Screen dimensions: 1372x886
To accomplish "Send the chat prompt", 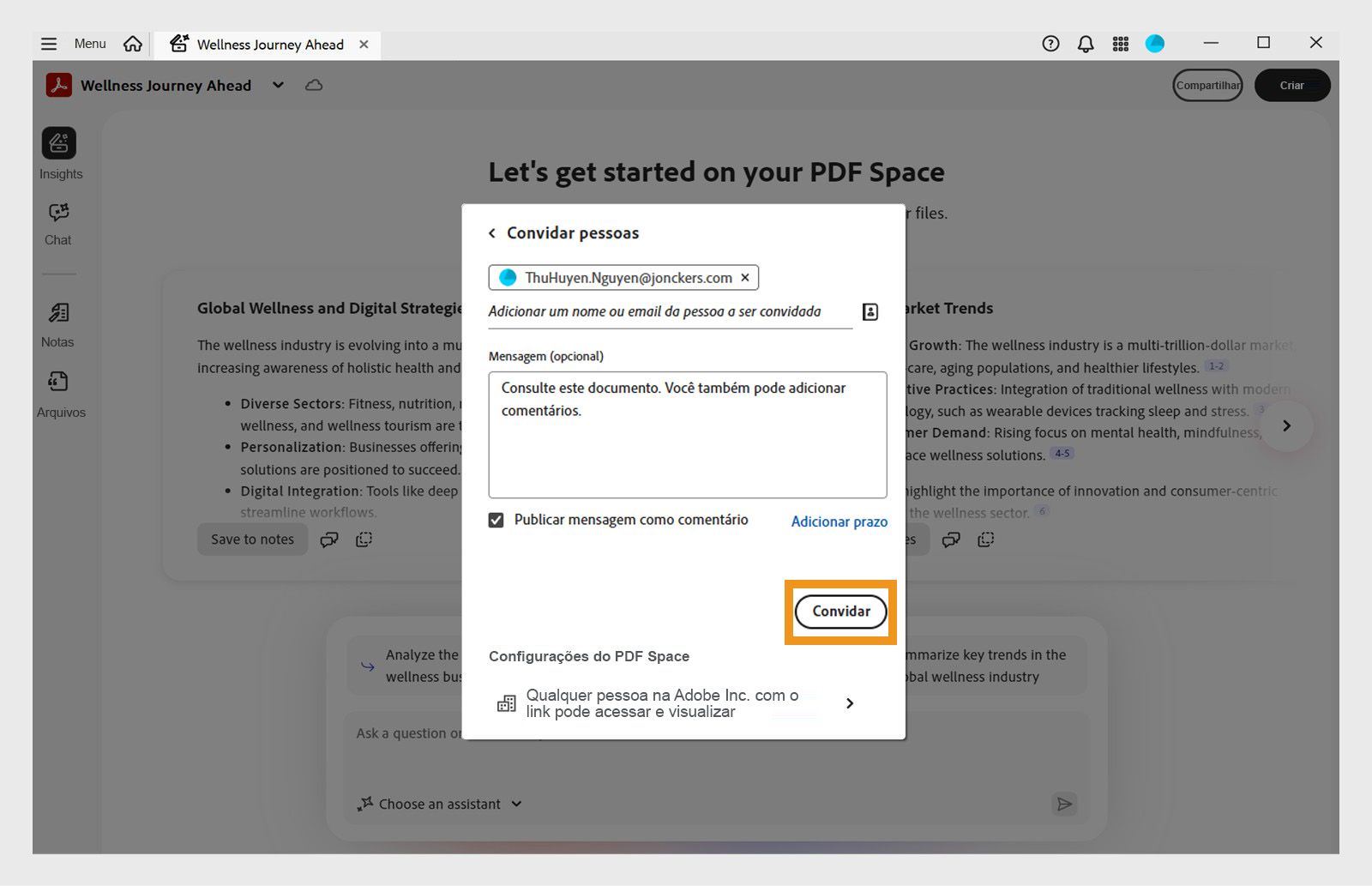I will coord(1064,804).
